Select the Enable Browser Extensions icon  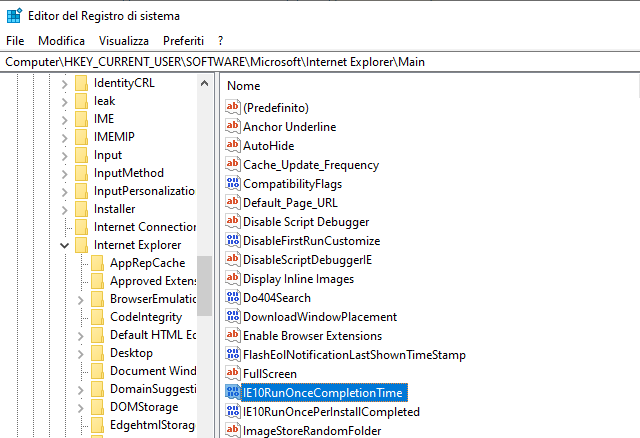point(233,335)
